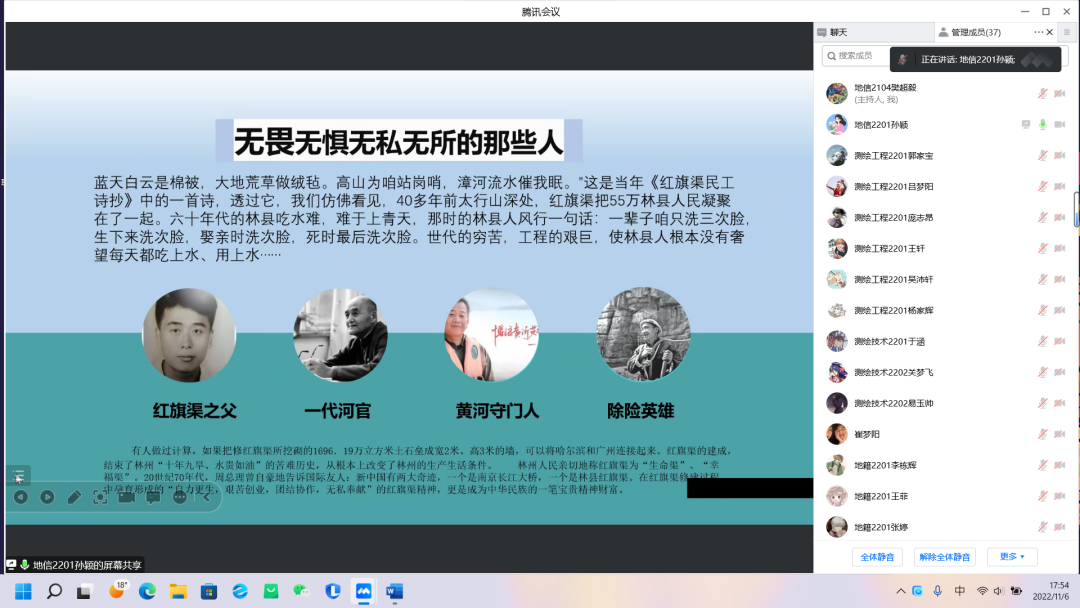Select the pen annotation tool
Image resolution: width=1080 pixels, height=608 pixels.
point(74,497)
